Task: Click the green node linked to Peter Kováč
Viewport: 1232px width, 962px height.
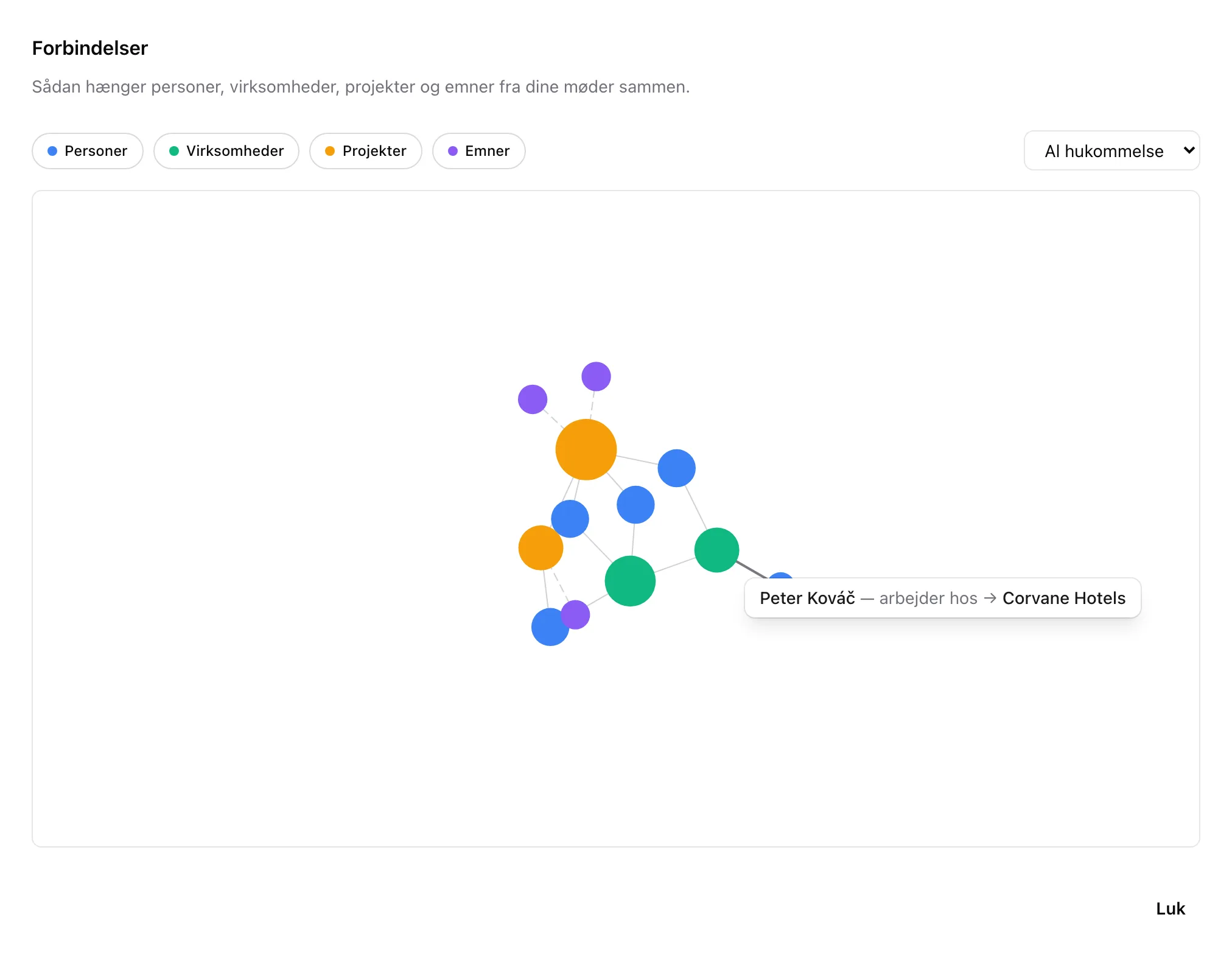Action: click(716, 550)
